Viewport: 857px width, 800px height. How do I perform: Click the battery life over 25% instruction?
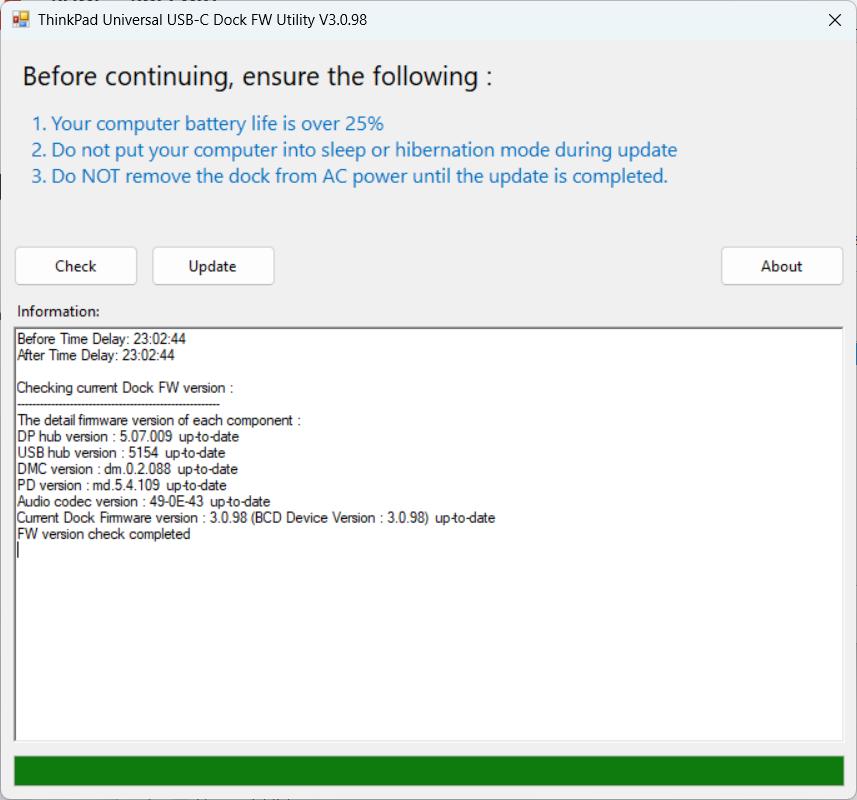pyautogui.click(x=208, y=124)
